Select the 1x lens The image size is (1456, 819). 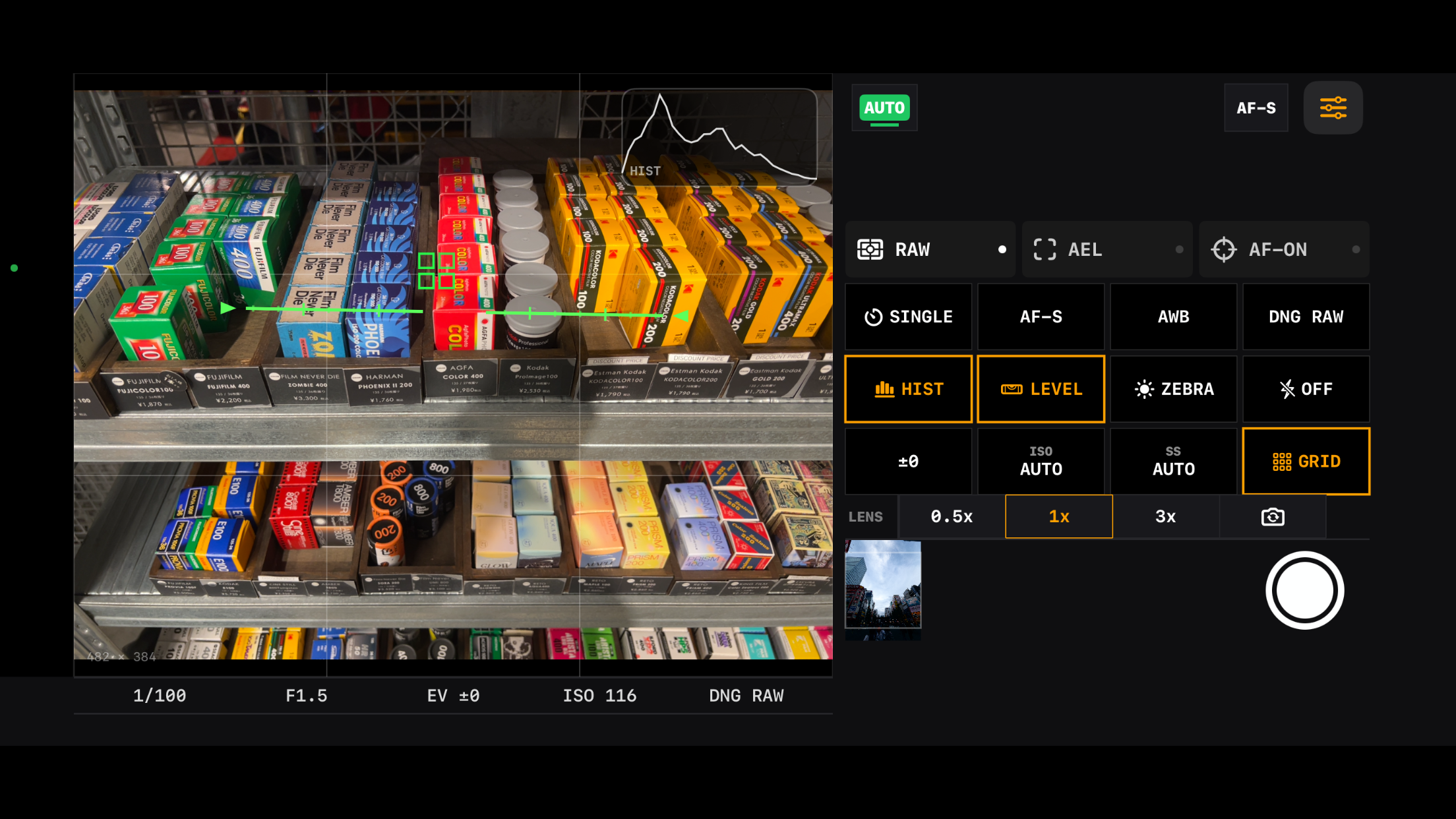coord(1059,516)
